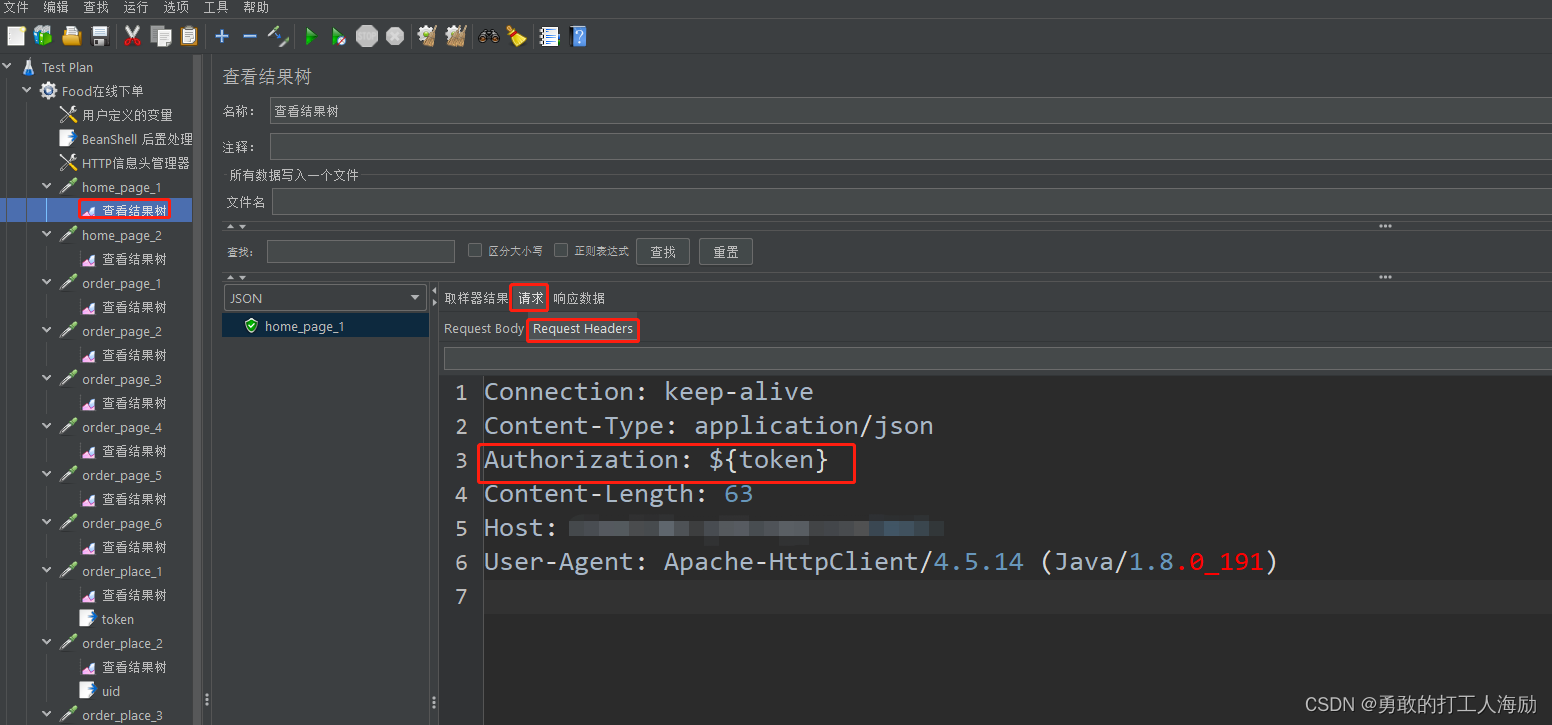The height and width of the screenshot is (725, 1552).
Task: Click the Paste clipboard icon
Action: (189, 36)
